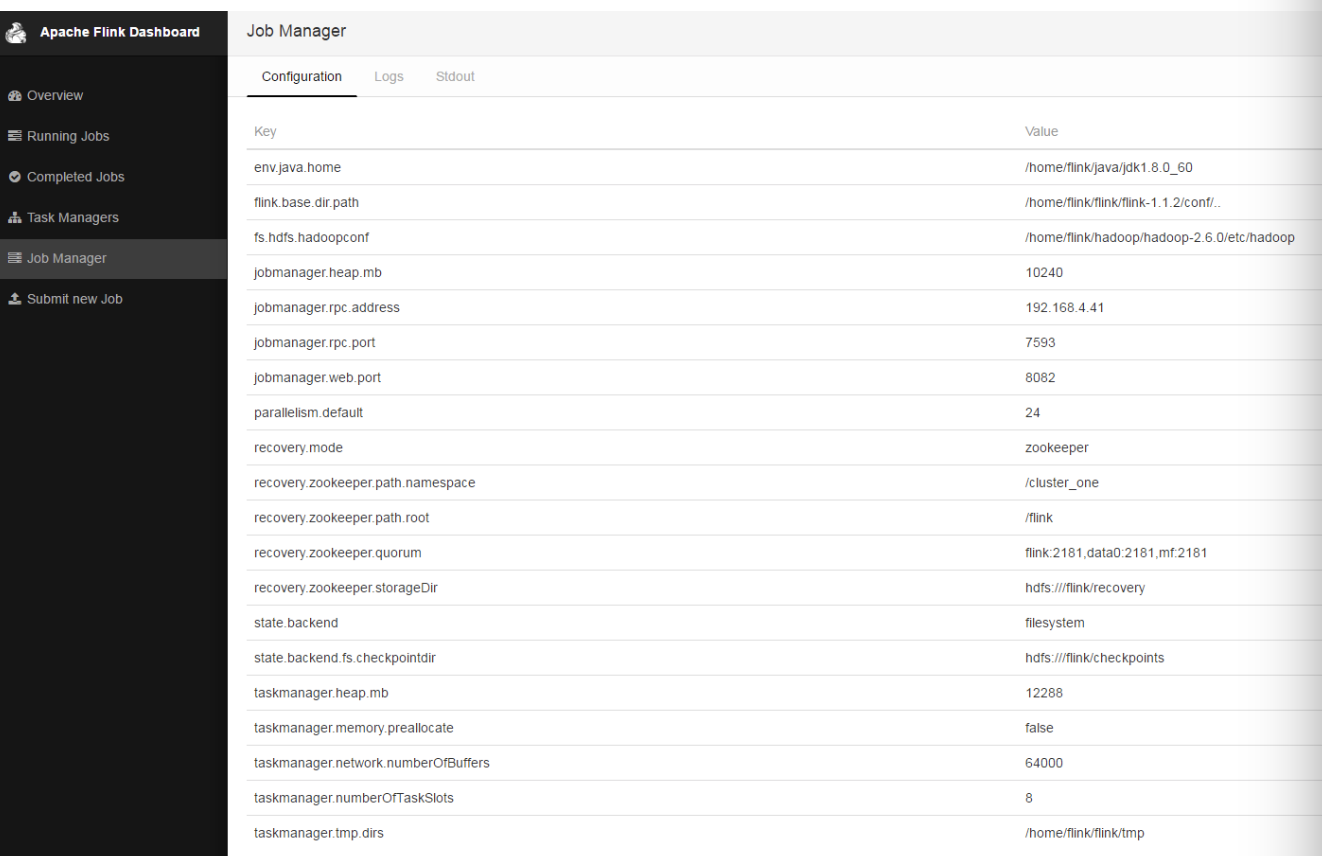
Task: Click the 192.168.4.41 address value
Action: point(1064,308)
